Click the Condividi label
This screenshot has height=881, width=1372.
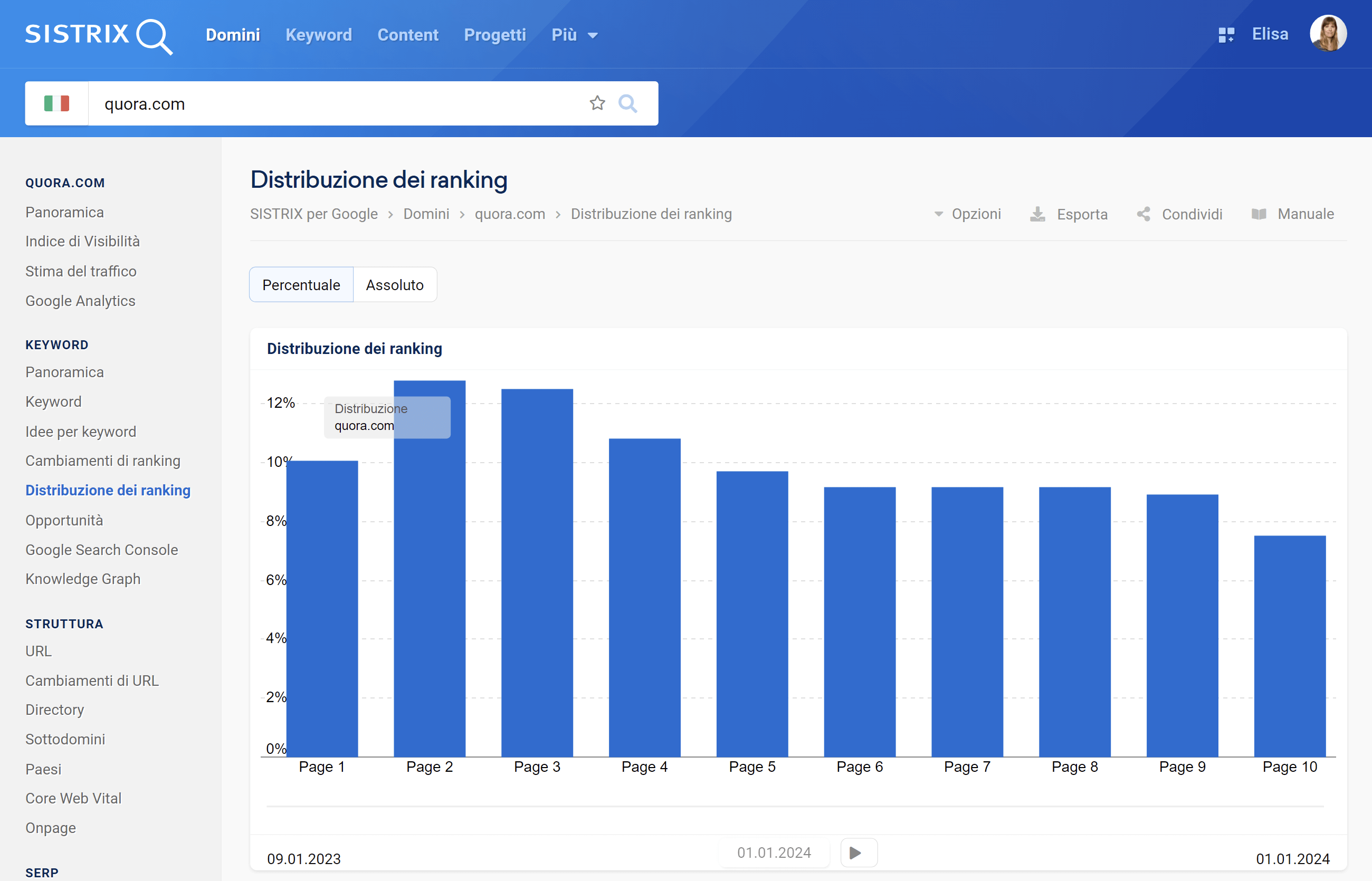[x=1192, y=215]
